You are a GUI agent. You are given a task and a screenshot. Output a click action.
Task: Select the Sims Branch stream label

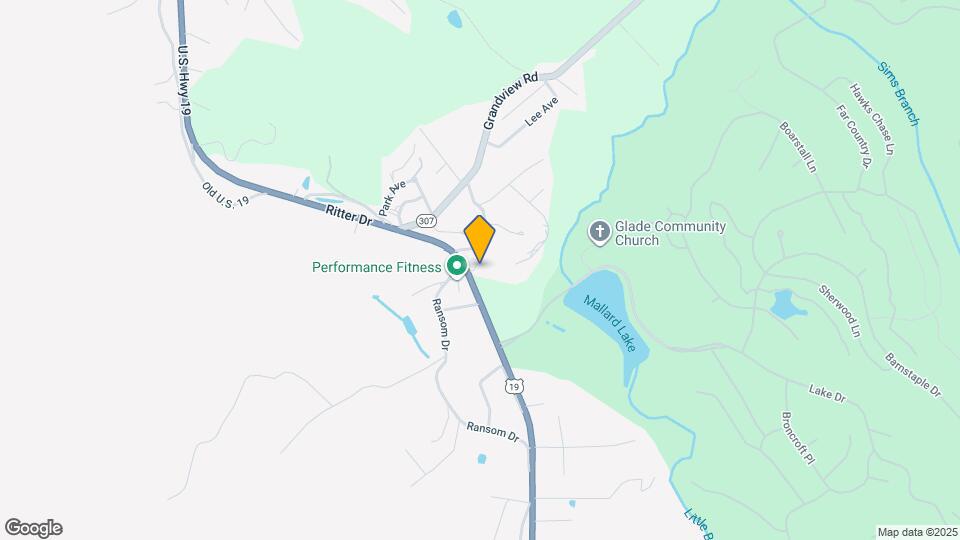(x=898, y=94)
